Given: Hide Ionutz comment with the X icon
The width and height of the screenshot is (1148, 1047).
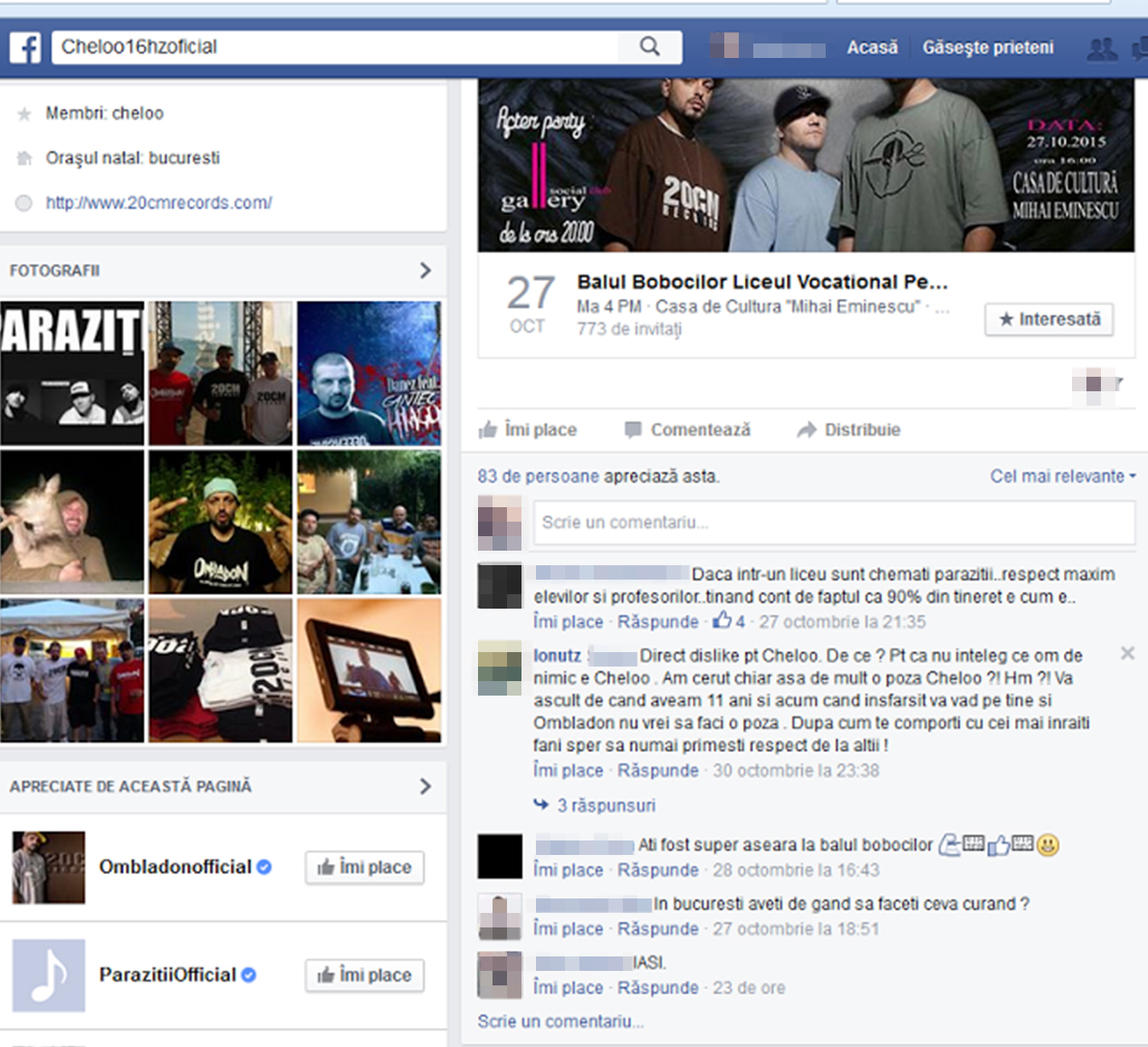Looking at the screenshot, I should coord(1127,653).
